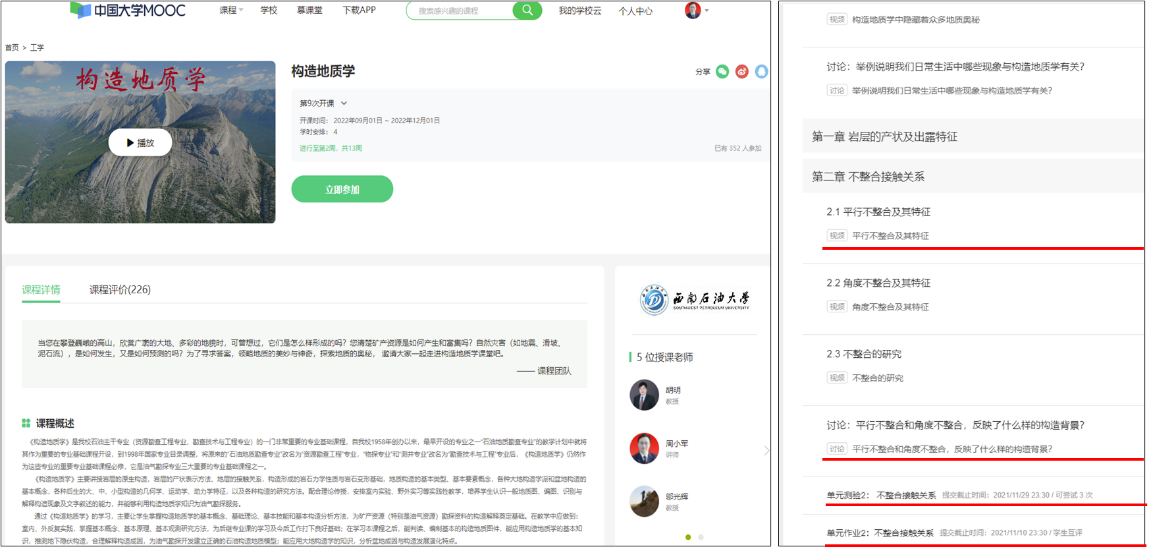
Task: Share course via Weibo icon
Action: 742,72
